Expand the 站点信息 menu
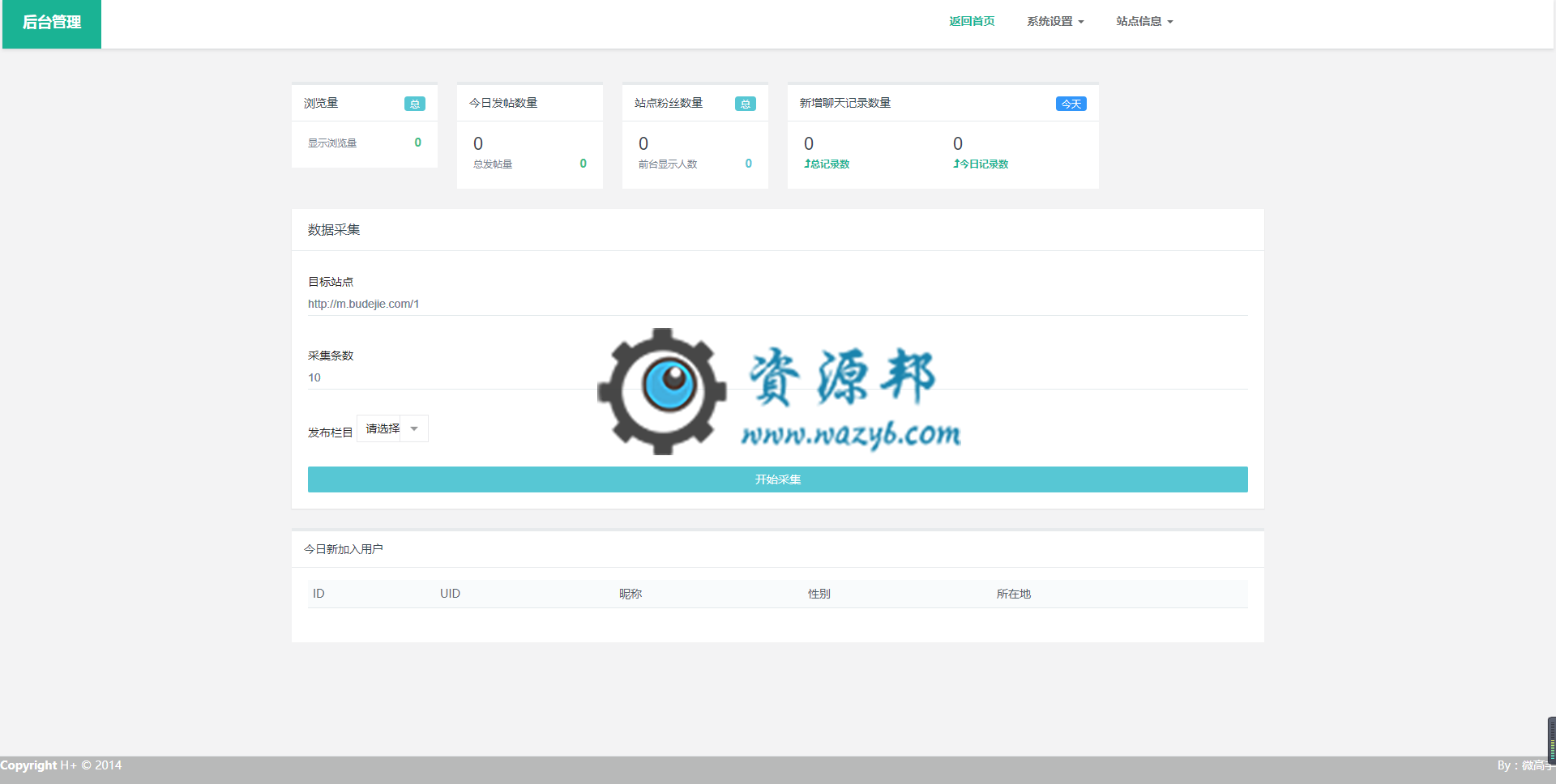Viewport: 1556px width, 784px height. pyautogui.click(x=1144, y=21)
